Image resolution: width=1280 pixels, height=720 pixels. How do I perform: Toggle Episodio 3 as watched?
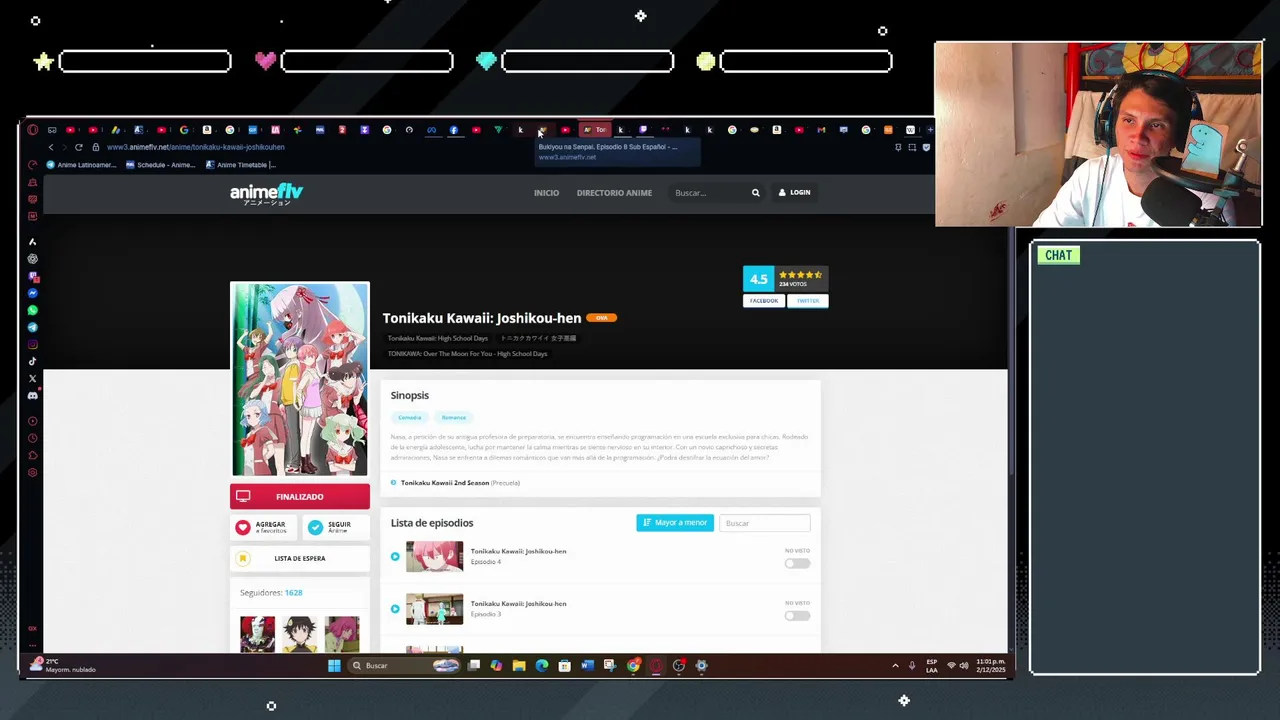(797, 615)
